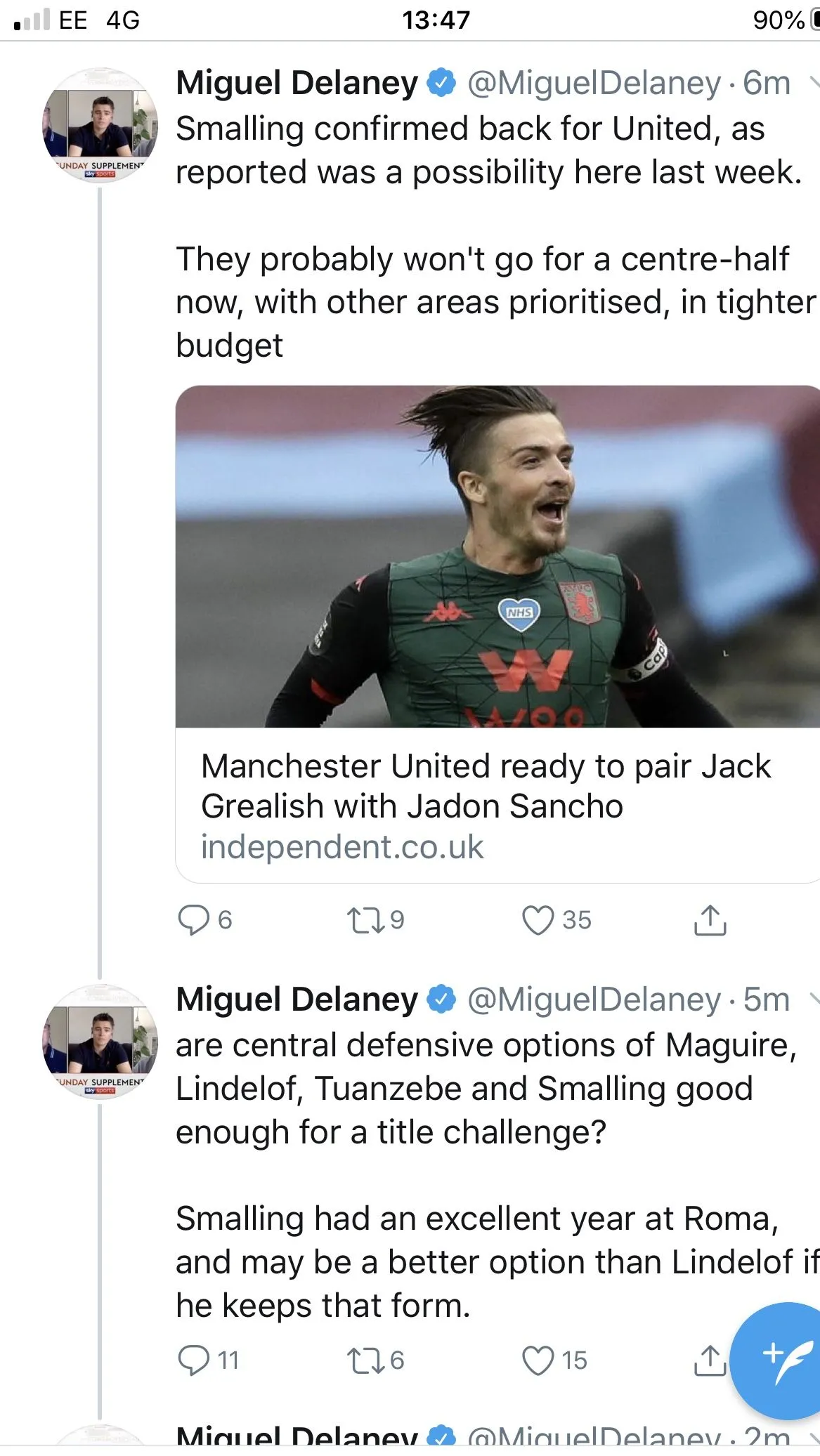Like the tweet with 15 likes
Viewport: 820px width, 1456px height.
[x=538, y=1360]
